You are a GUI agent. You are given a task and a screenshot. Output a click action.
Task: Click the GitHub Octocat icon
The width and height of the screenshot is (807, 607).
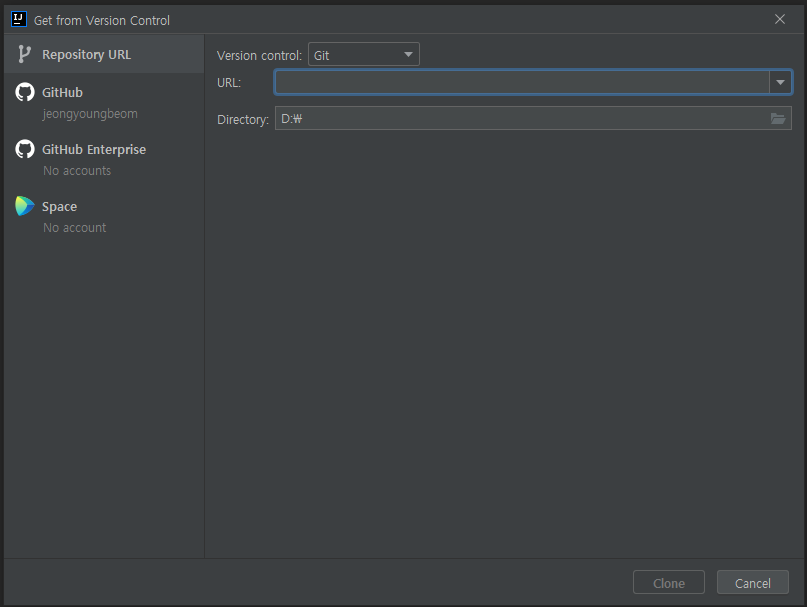(25, 92)
